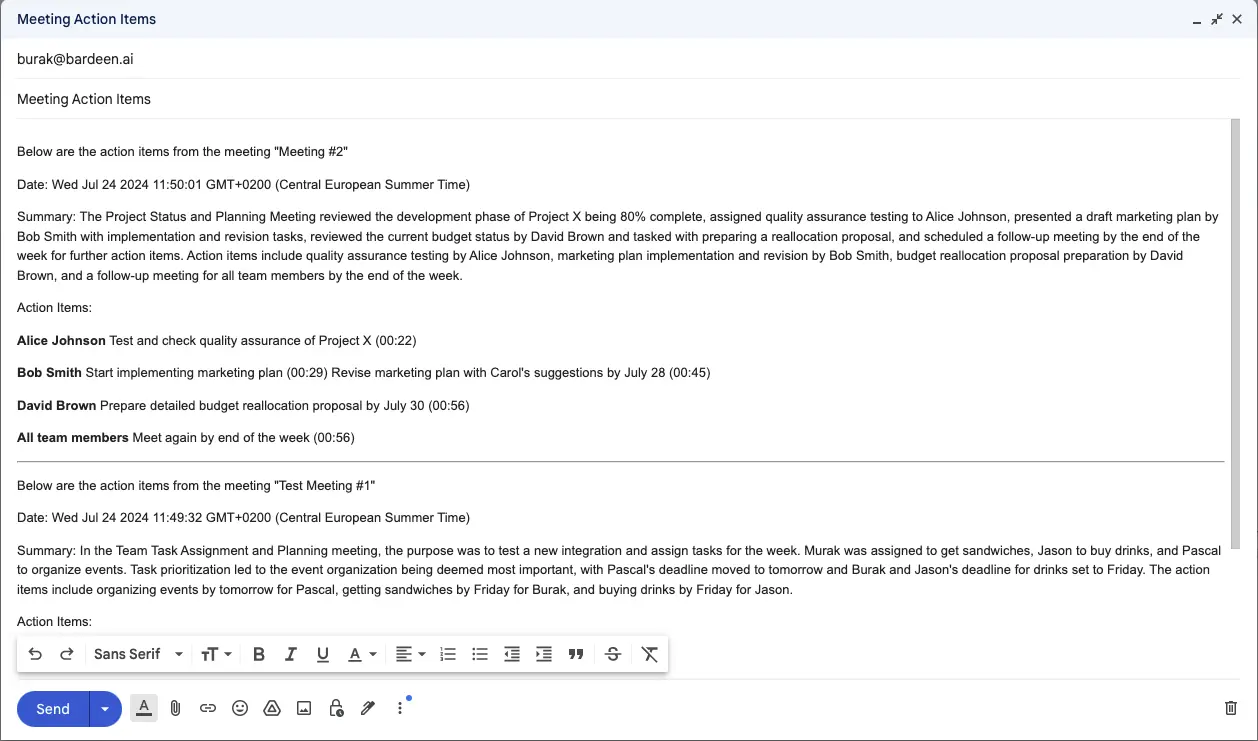Click the bold name David Brown

pyautogui.click(x=57, y=405)
